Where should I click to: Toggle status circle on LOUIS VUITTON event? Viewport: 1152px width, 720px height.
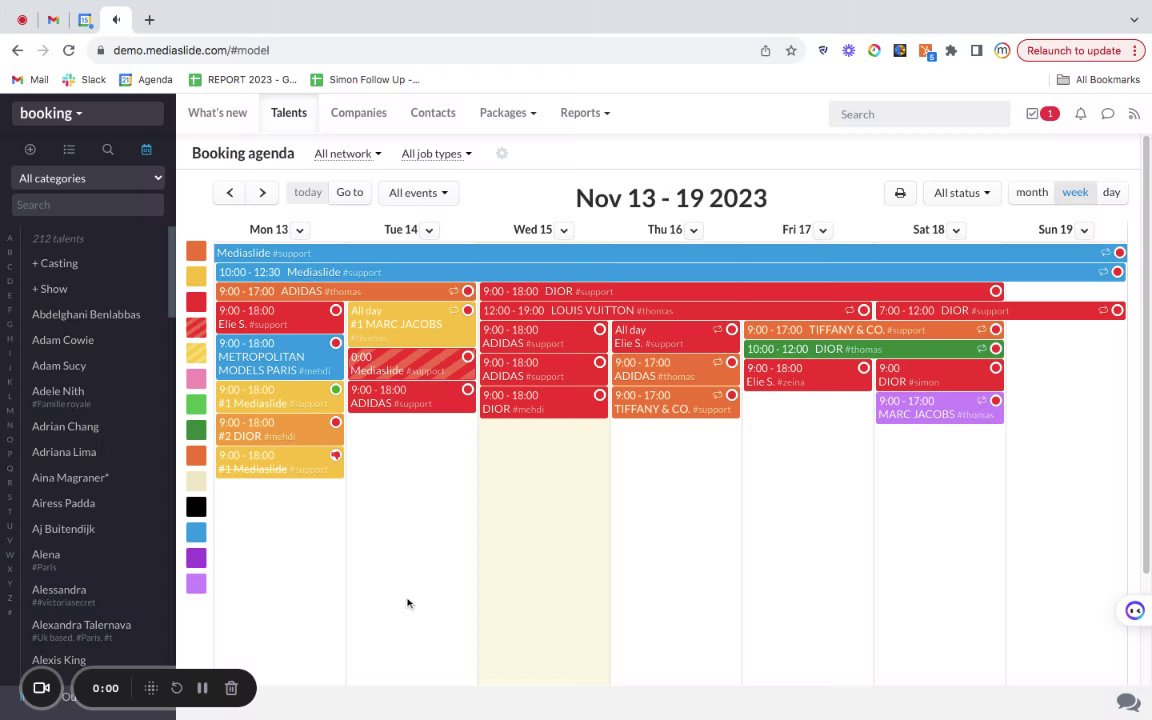click(x=864, y=310)
